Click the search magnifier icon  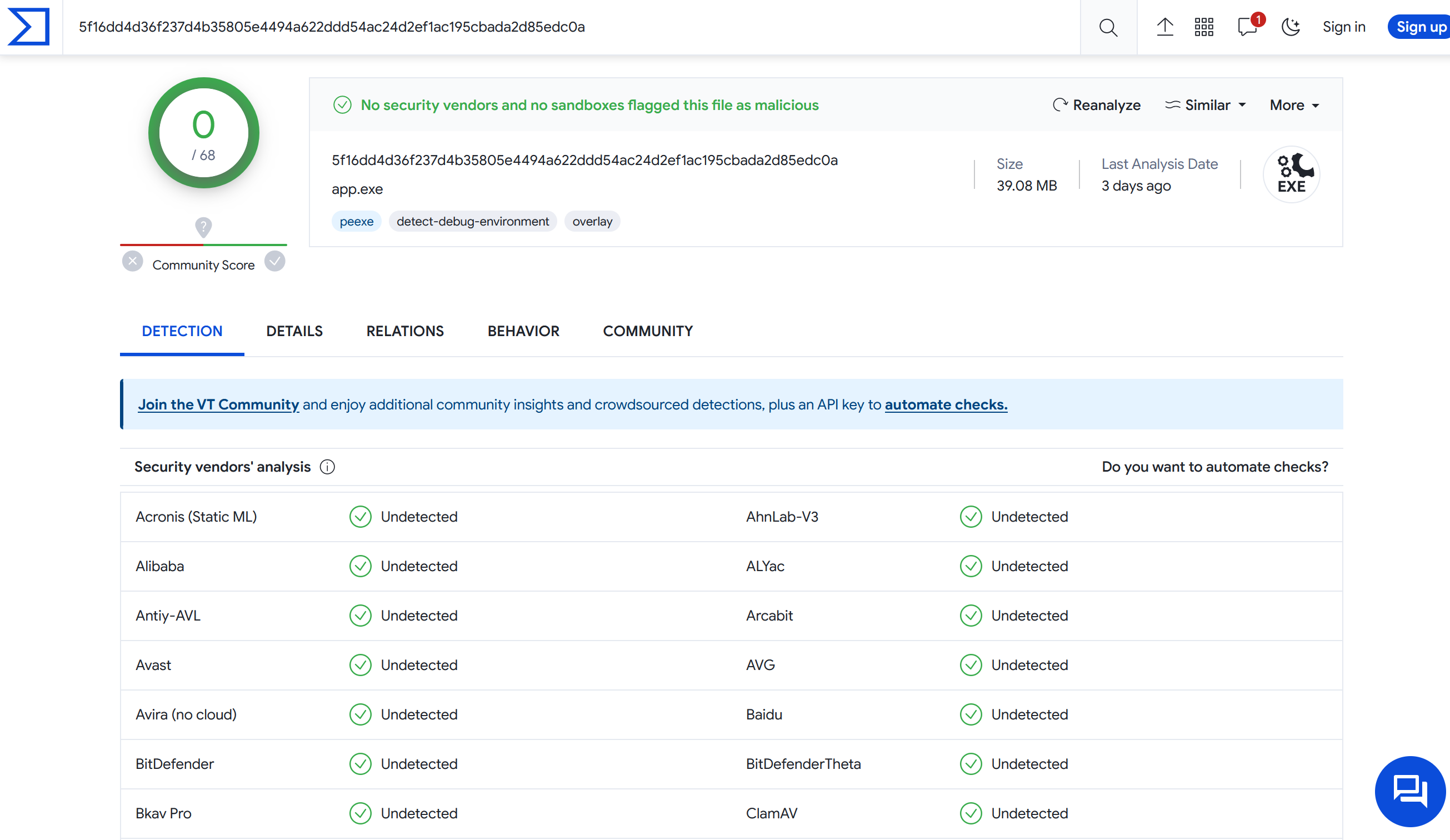point(1108,27)
